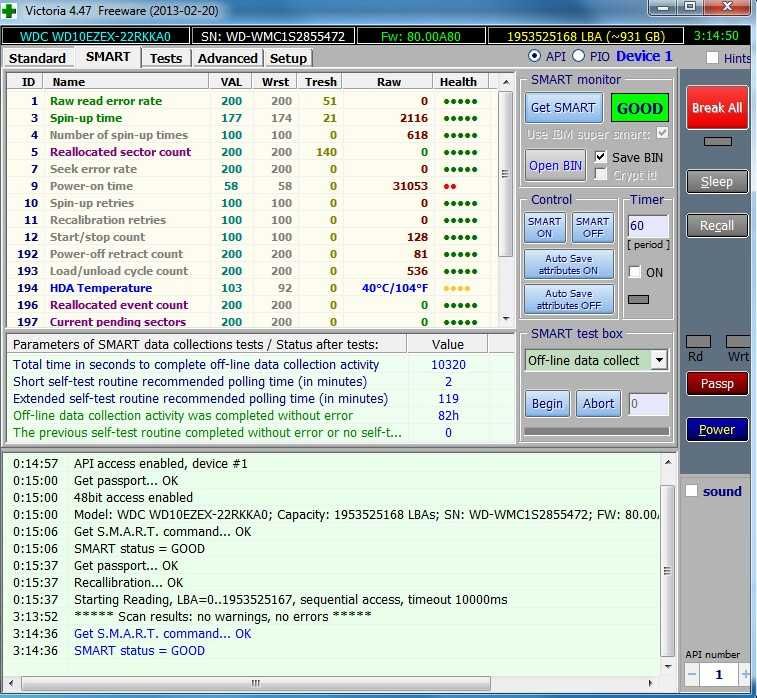Click the blue Power button
Viewport: 757px width, 698px height.
click(717, 429)
